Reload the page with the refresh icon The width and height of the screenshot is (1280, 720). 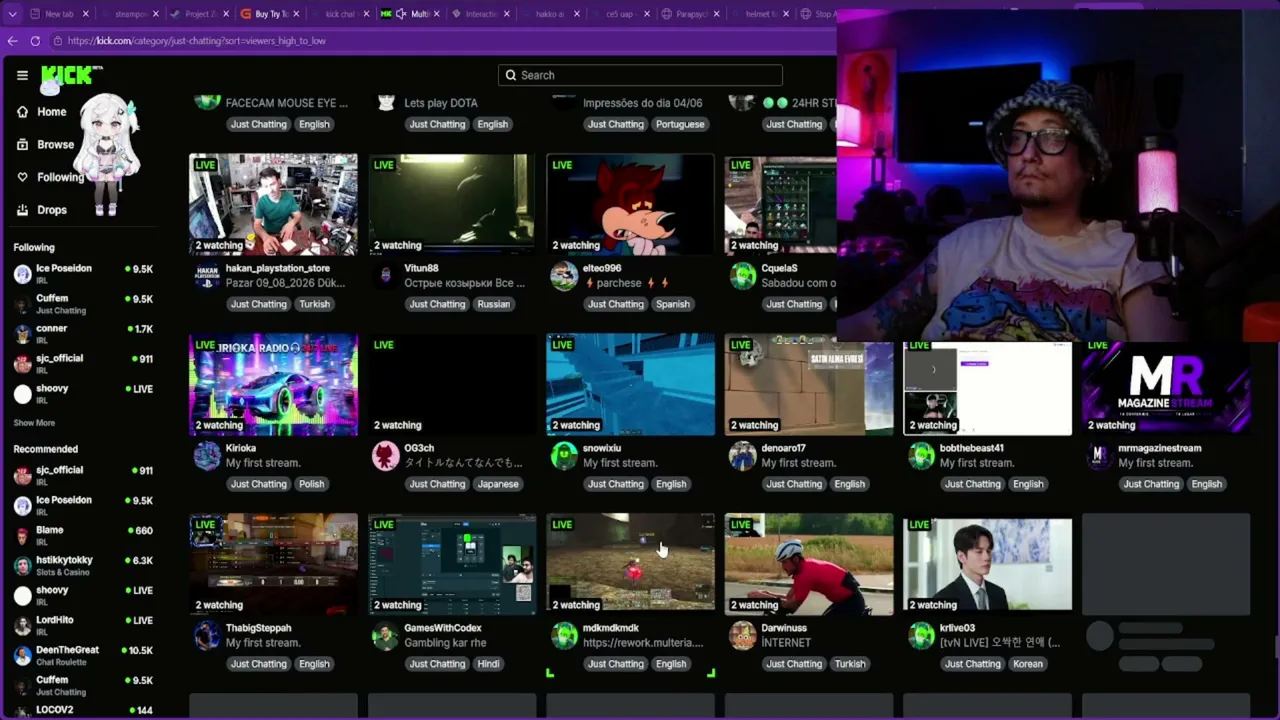[x=35, y=41]
